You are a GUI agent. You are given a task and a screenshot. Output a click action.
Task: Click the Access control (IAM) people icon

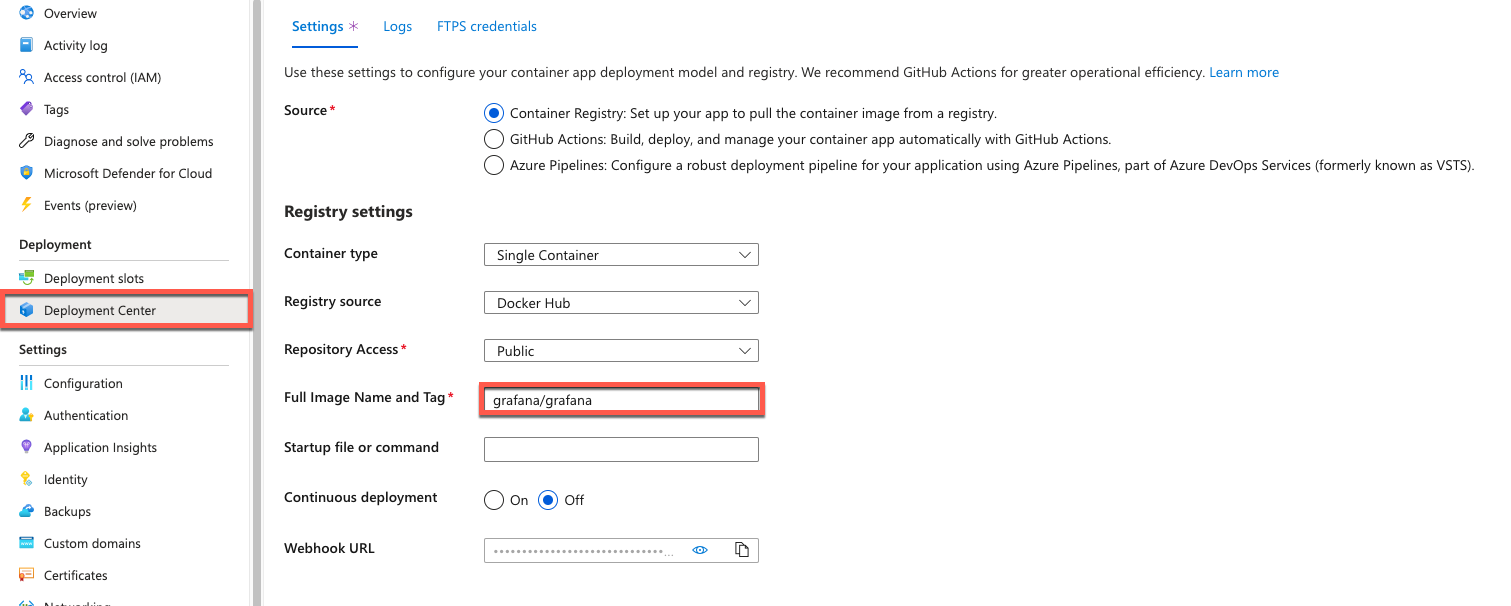click(x=27, y=77)
